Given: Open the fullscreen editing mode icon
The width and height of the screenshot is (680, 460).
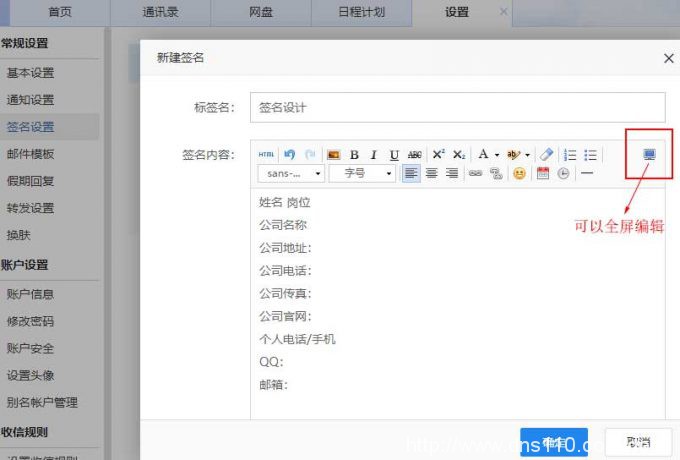Looking at the screenshot, I should (x=649, y=155).
